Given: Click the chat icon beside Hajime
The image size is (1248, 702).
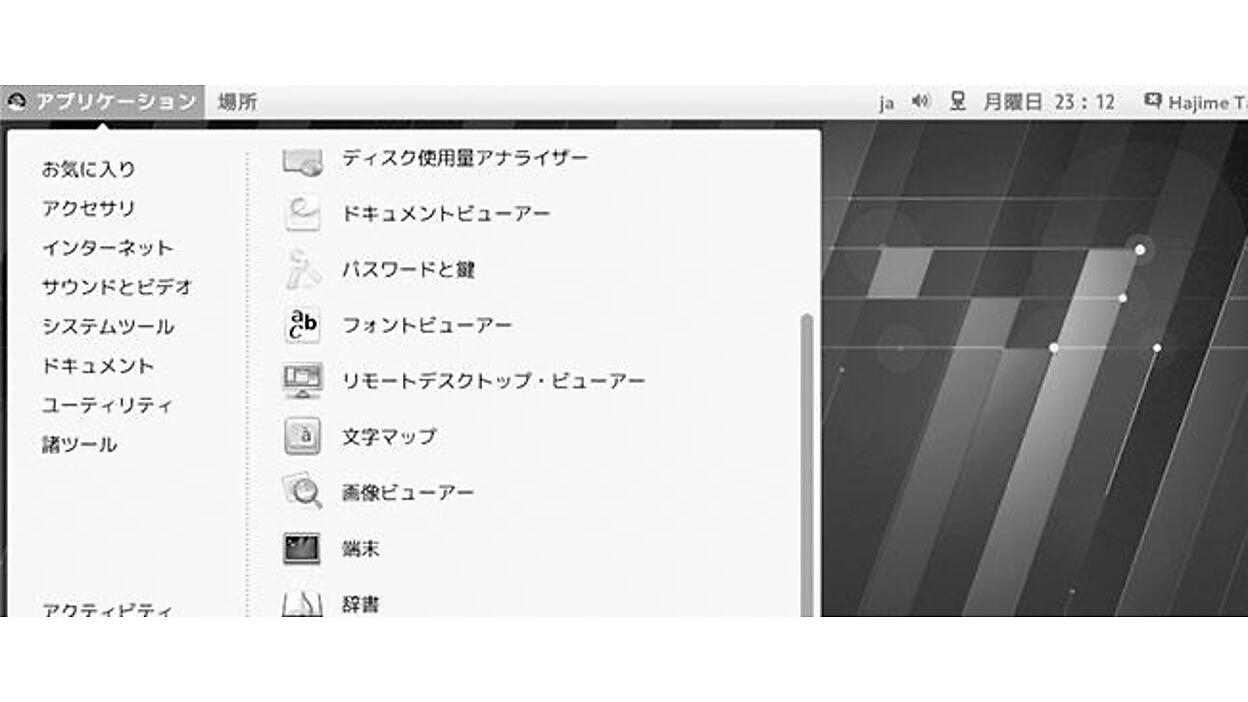Looking at the screenshot, I should (x=1153, y=101).
